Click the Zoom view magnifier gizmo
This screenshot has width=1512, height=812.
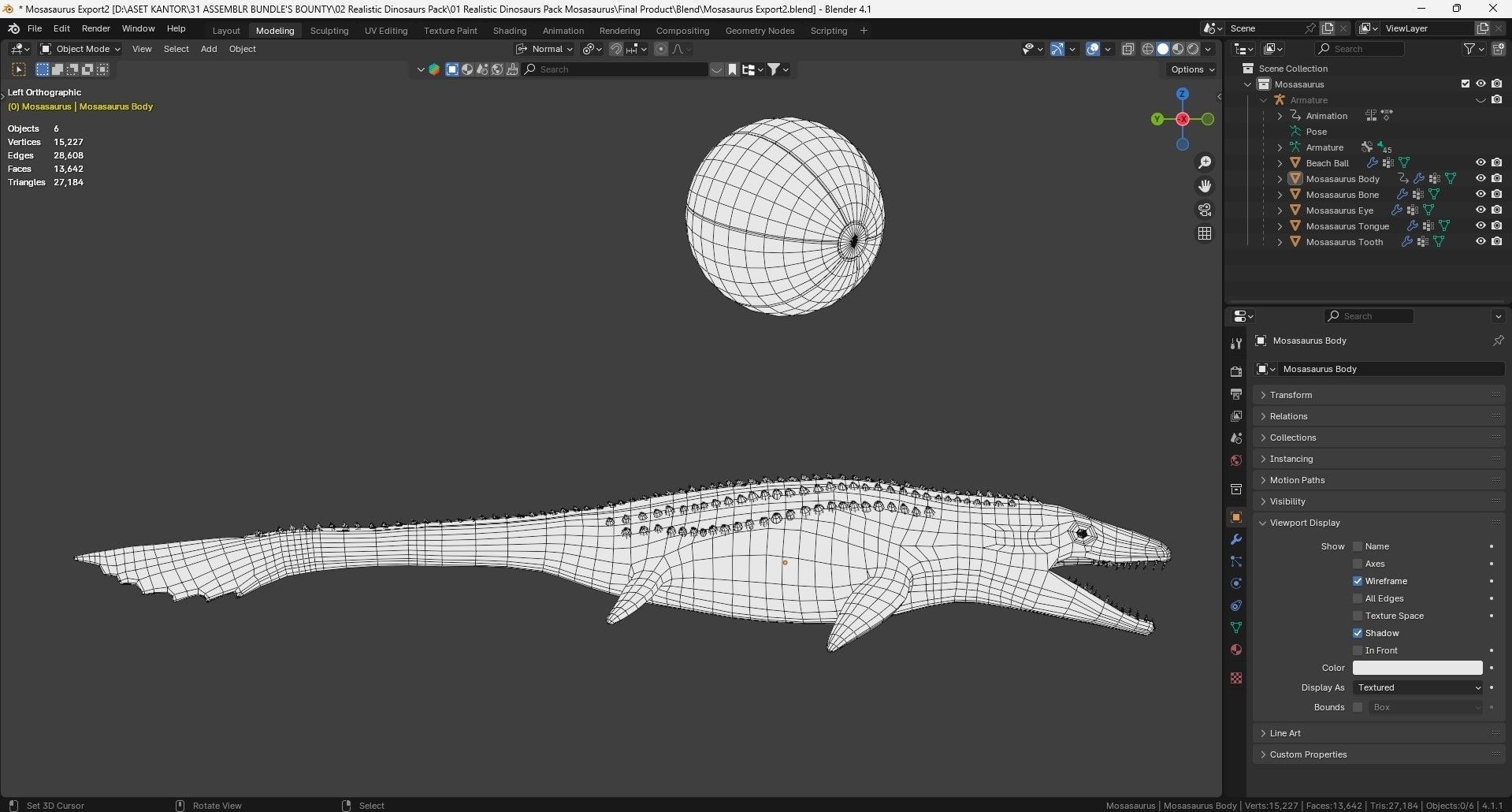tap(1205, 162)
